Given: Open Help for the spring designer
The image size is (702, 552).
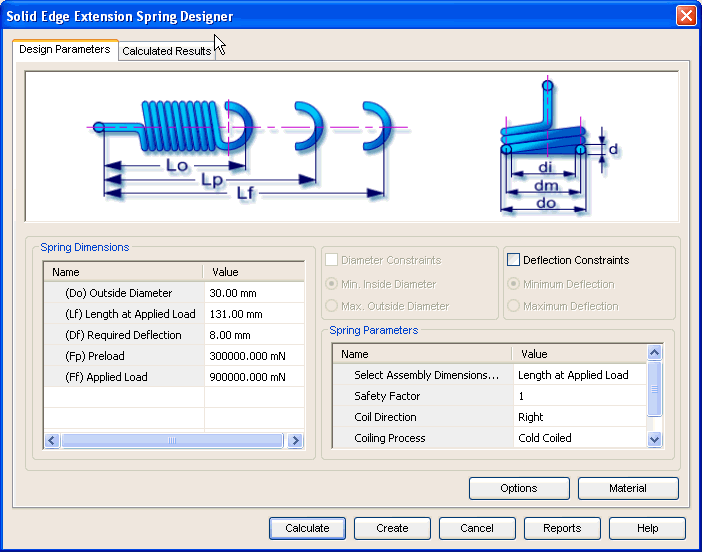Looking at the screenshot, I should pos(647,528).
